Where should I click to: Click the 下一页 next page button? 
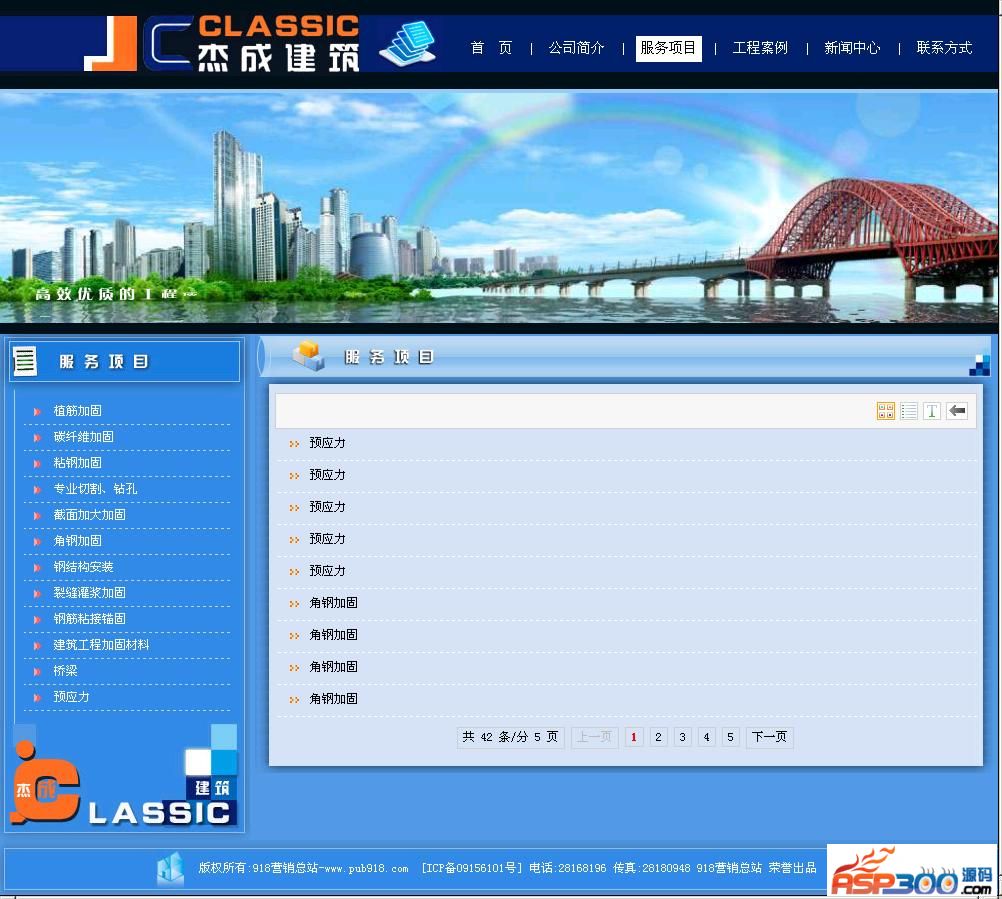click(x=769, y=737)
